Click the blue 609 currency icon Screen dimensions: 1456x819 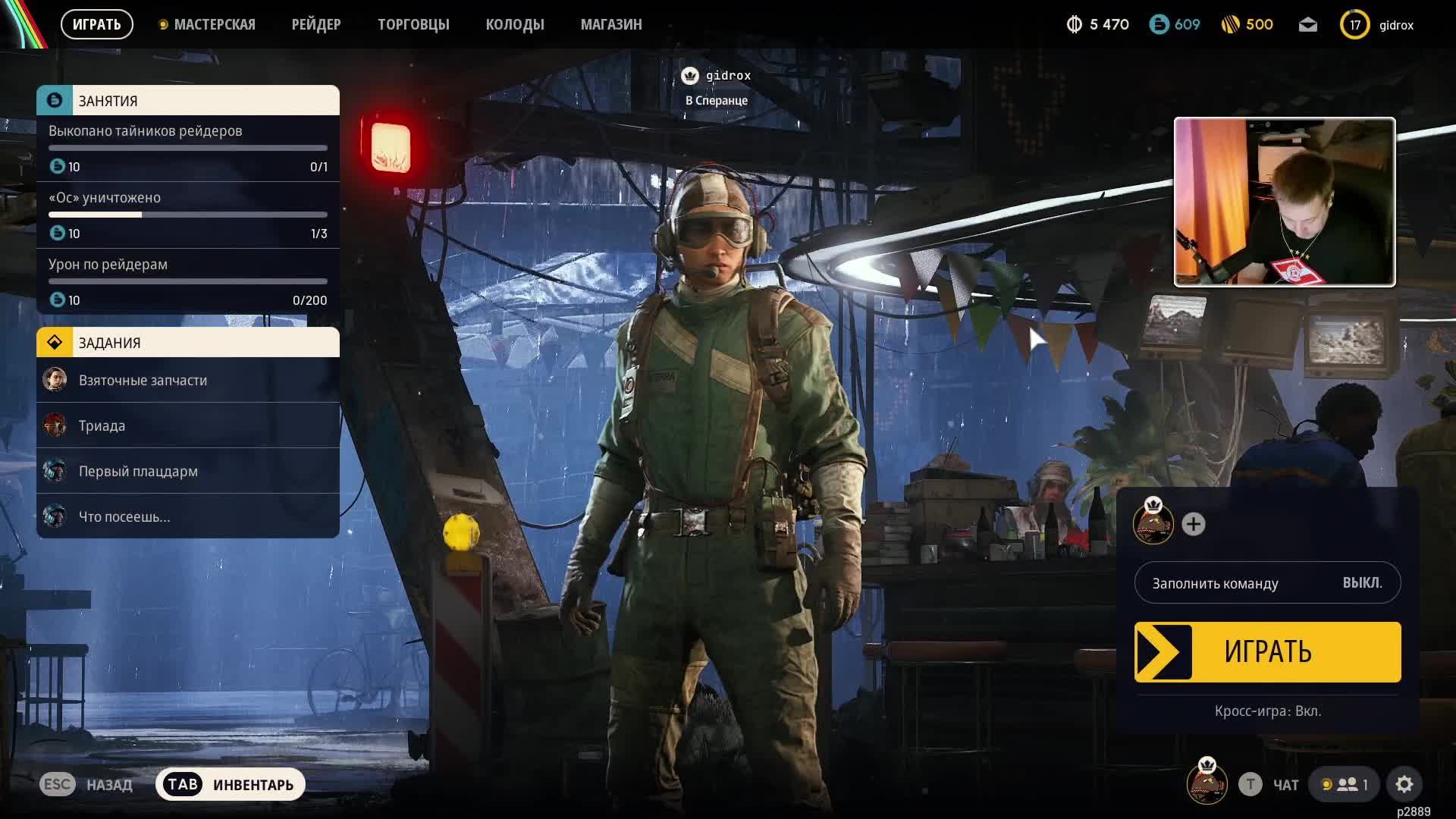click(1159, 25)
